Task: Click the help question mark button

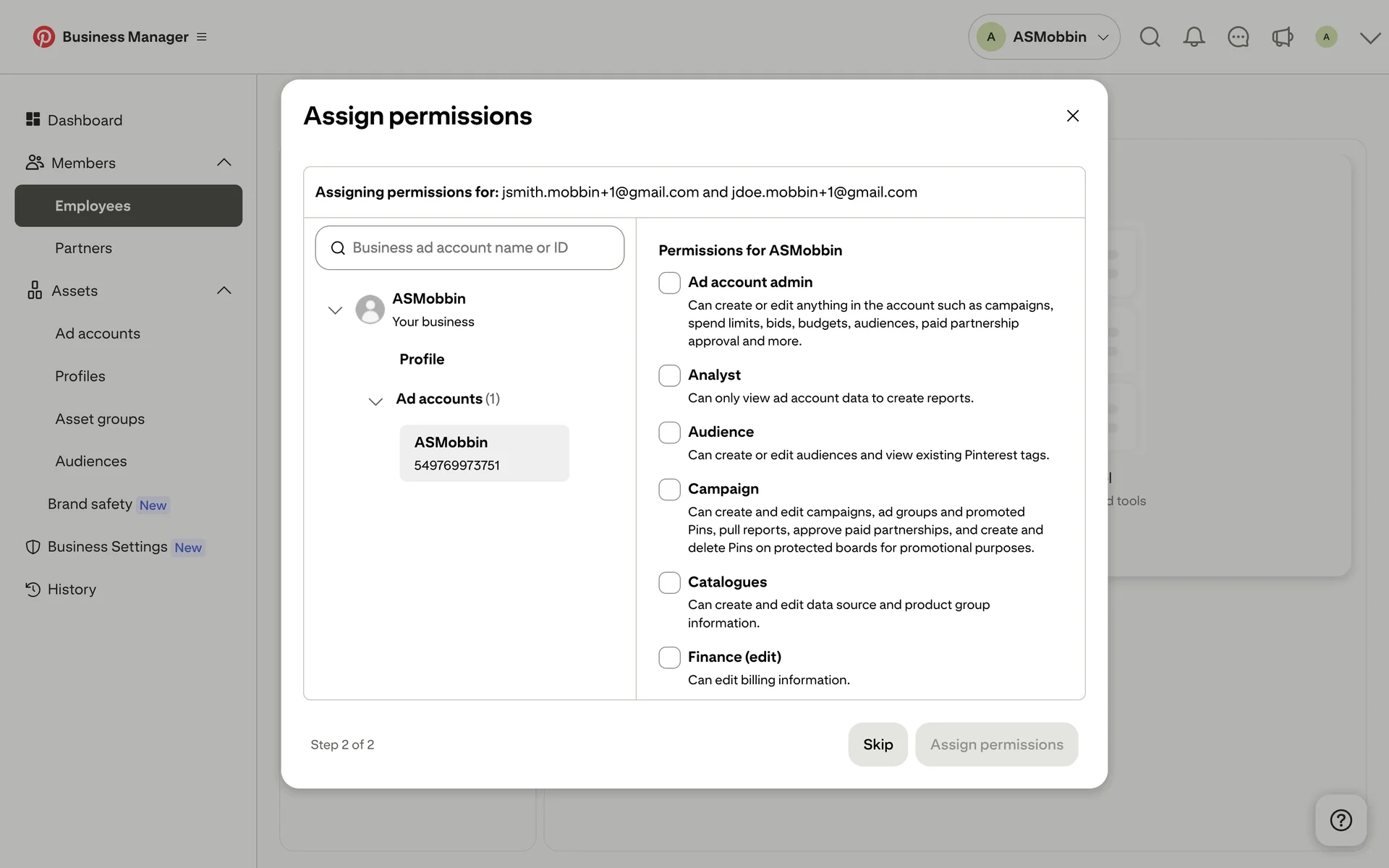Action: 1341,820
